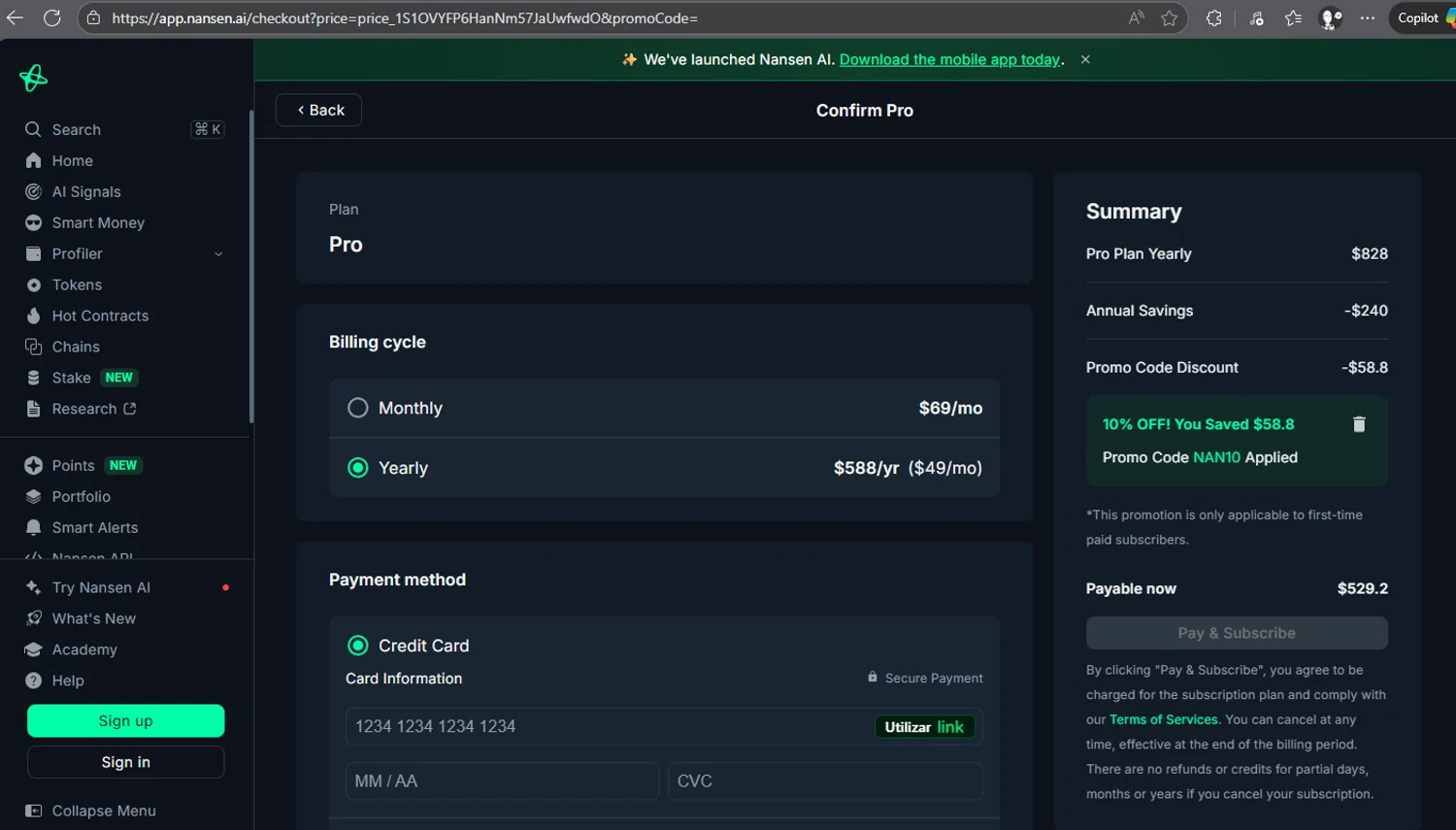Toggle read aloud icon in address bar
This screenshot has height=830, width=1456.
pos(1136,17)
